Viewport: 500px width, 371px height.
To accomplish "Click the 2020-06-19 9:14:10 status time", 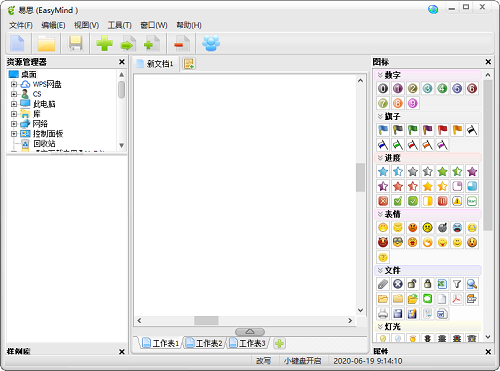I will click(x=368, y=361).
